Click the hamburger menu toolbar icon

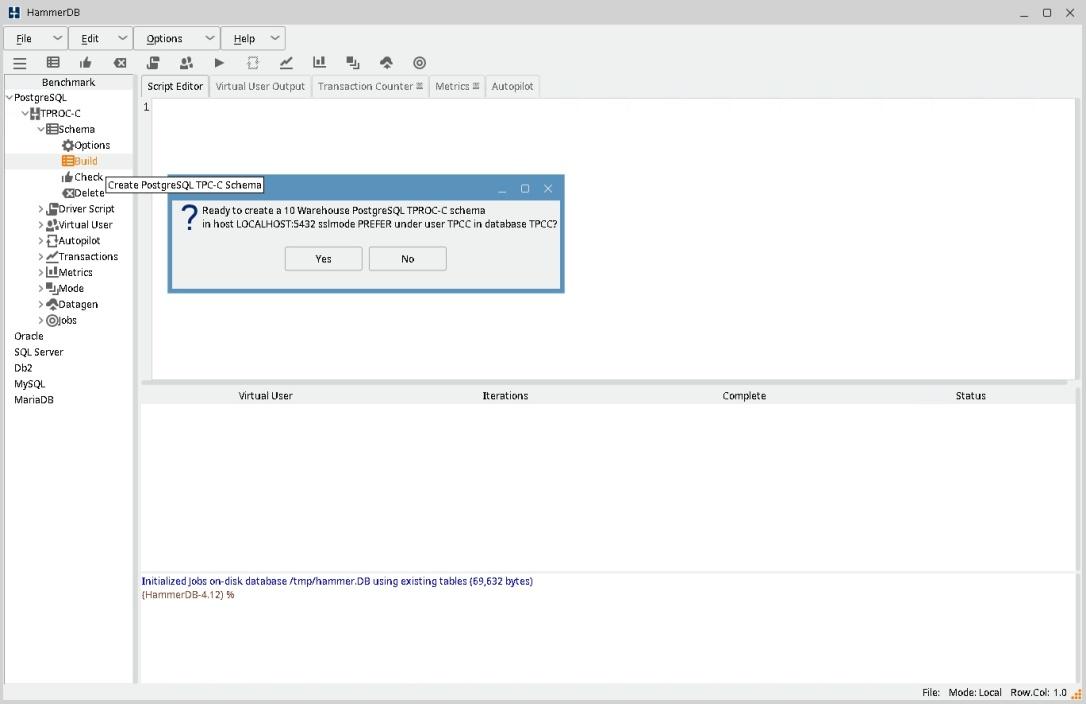19,62
